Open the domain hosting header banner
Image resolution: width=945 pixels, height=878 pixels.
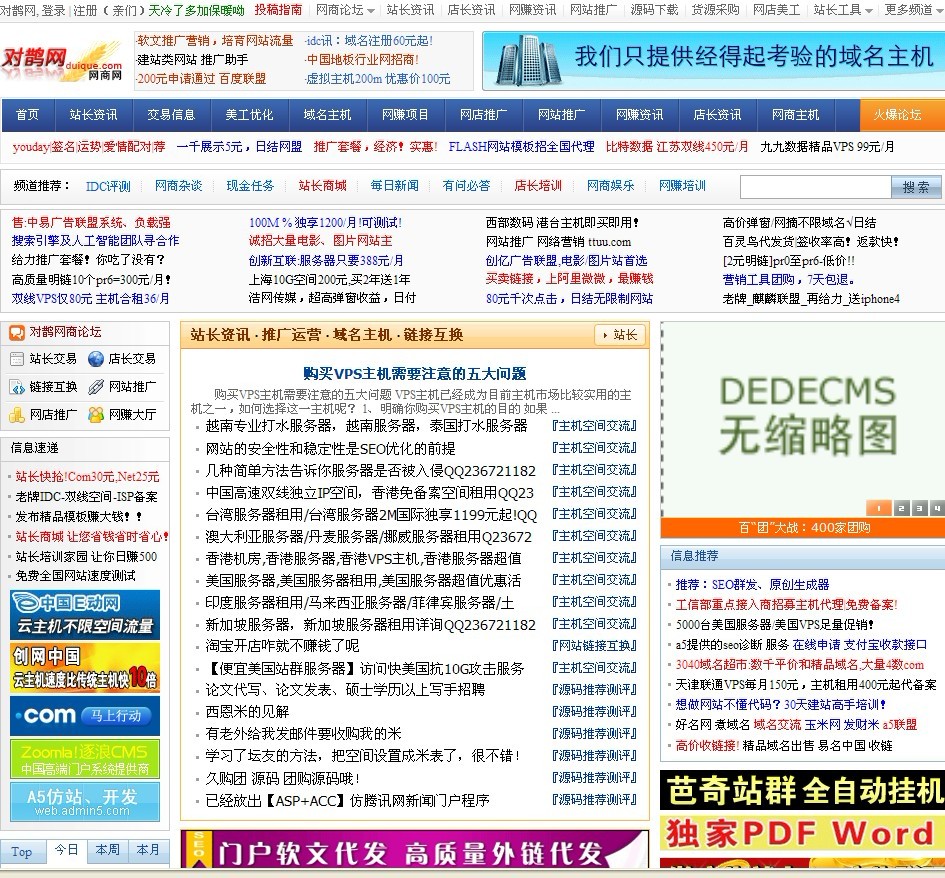point(714,61)
